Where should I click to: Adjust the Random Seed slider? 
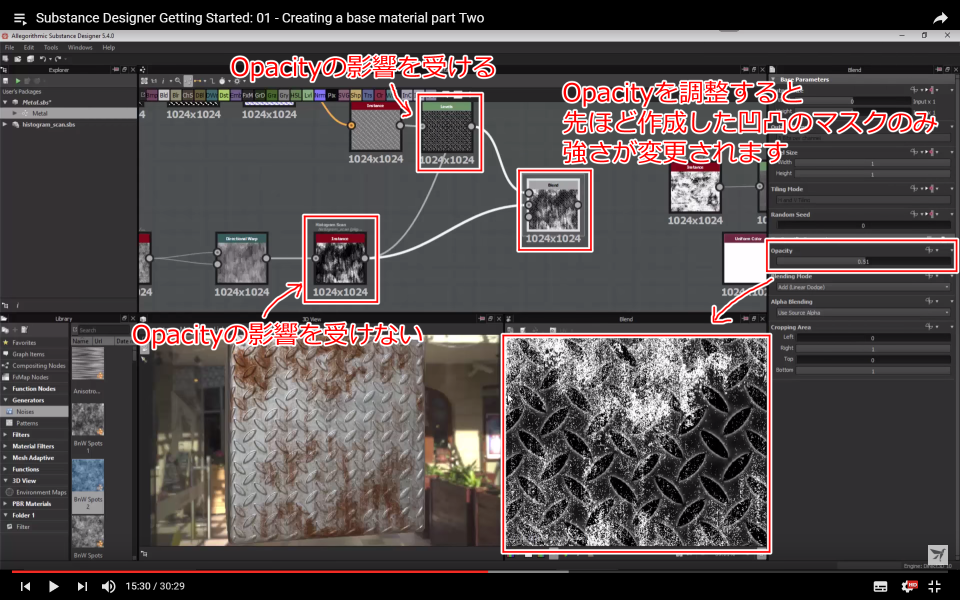point(863,226)
